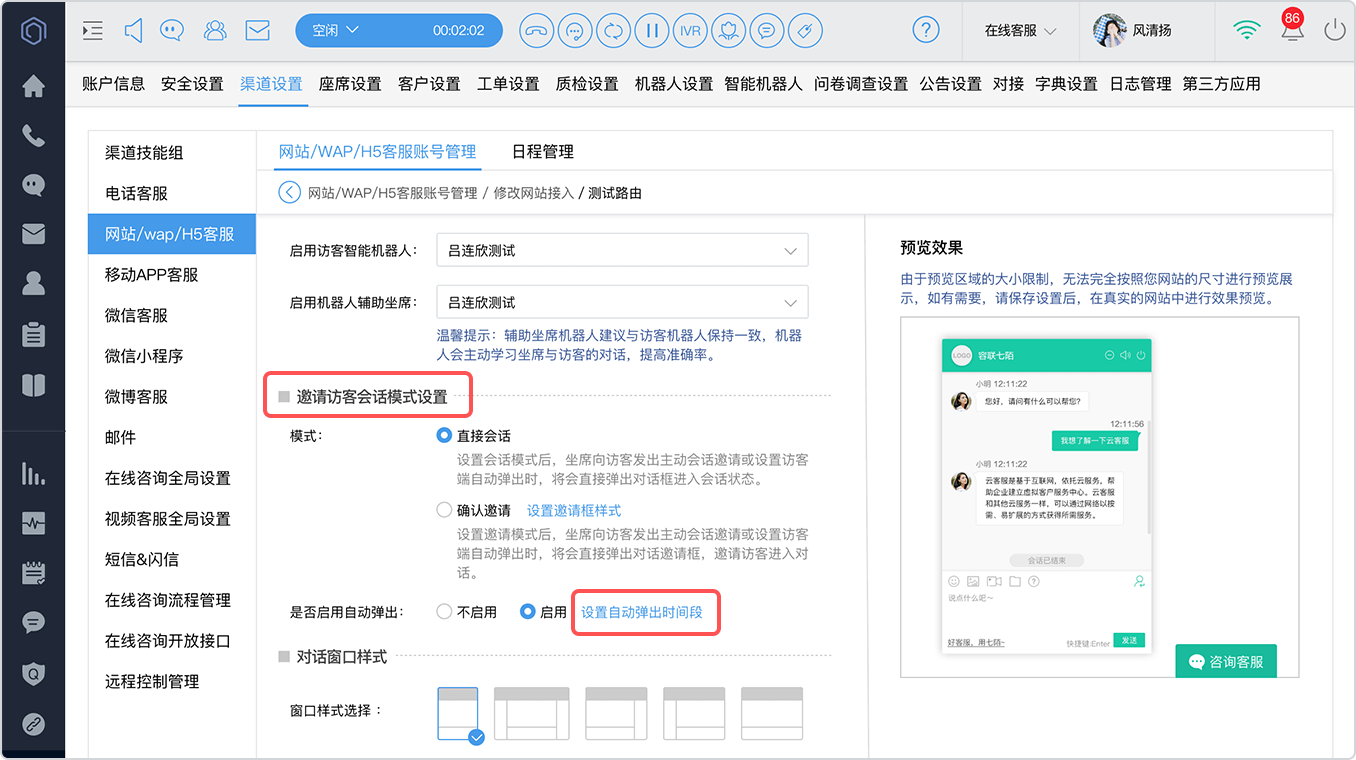Screen dimensions: 1356x760
Task: Click the green 咨询客服 preview button
Action: (1226, 661)
